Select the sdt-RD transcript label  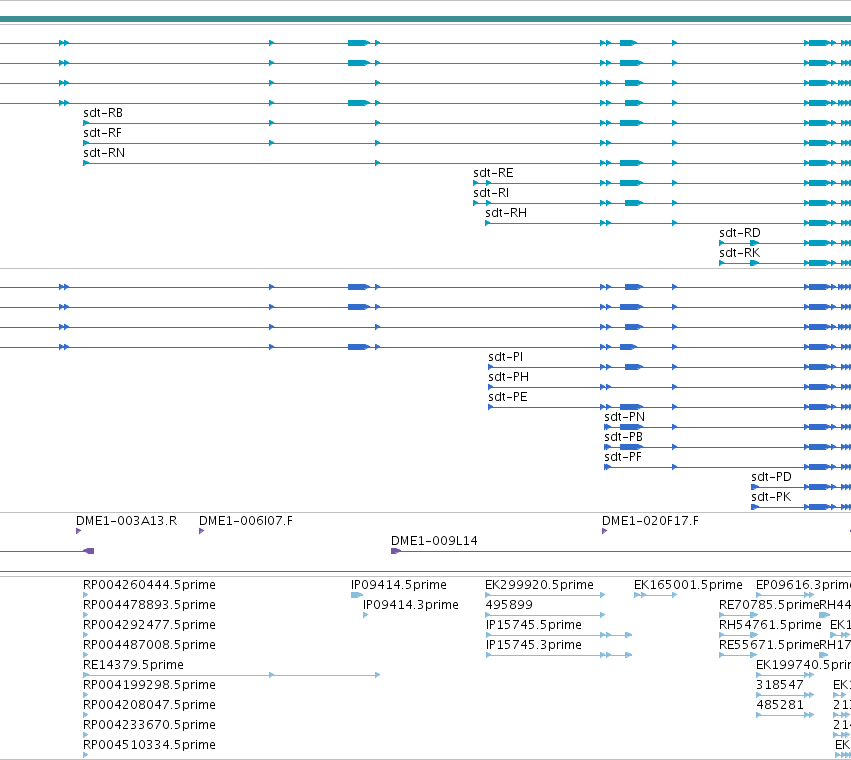740,233
